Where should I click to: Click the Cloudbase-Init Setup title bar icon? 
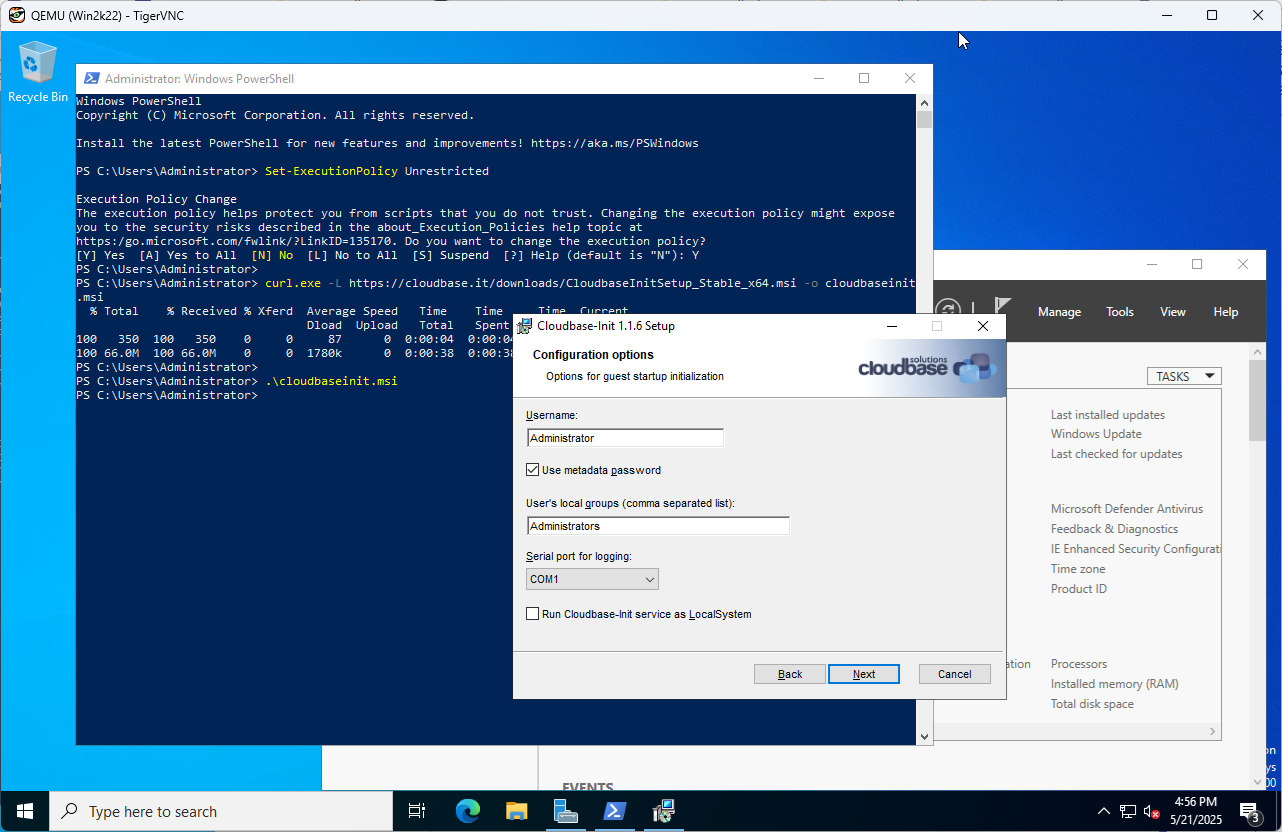(x=524, y=326)
